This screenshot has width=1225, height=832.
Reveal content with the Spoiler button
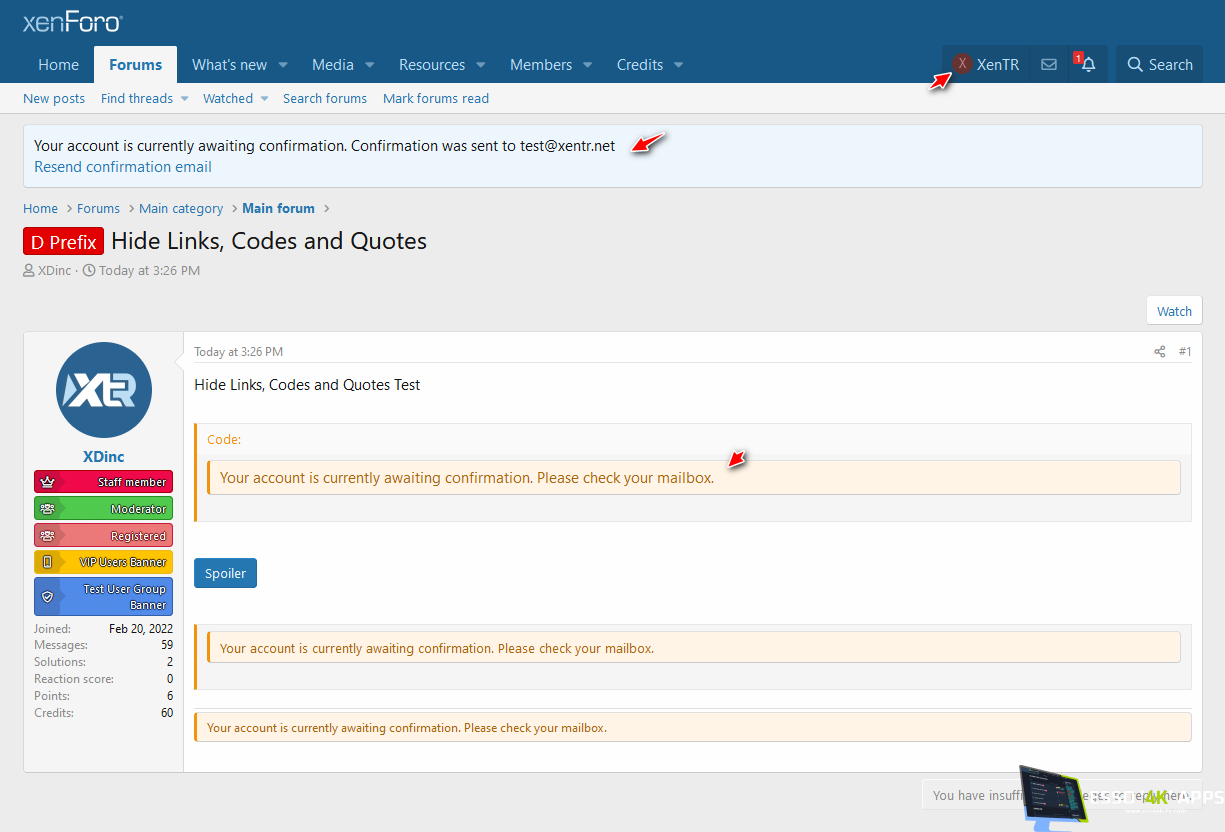[225, 573]
